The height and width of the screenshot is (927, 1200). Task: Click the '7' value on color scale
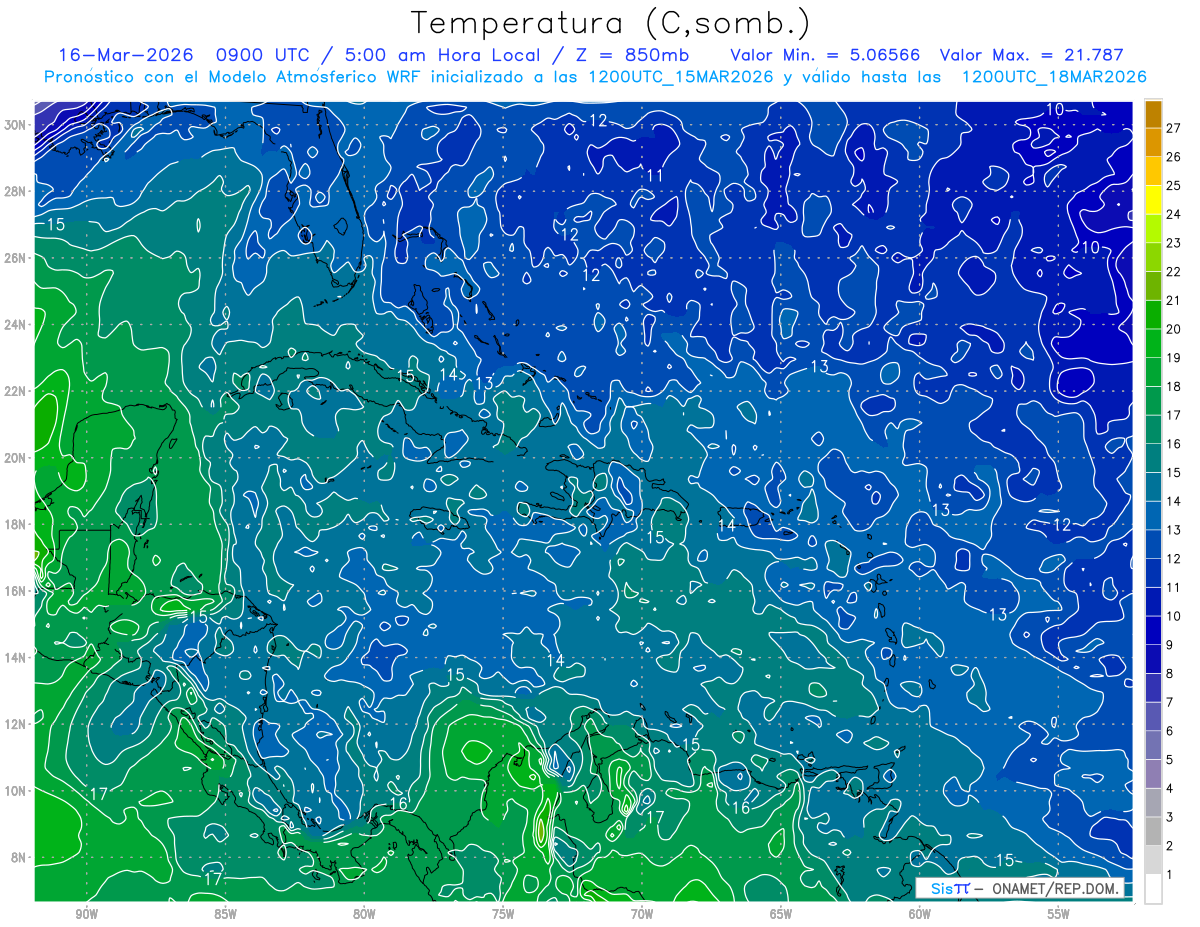(1170, 702)
